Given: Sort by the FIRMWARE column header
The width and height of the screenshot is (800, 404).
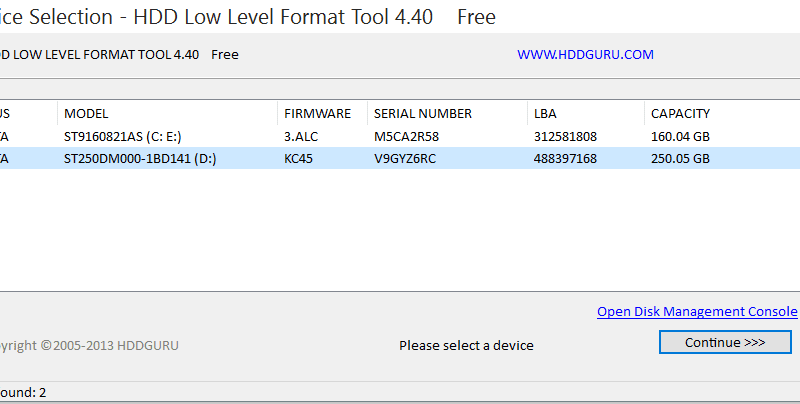Looking at the screenshot, I should coord(322,113).
